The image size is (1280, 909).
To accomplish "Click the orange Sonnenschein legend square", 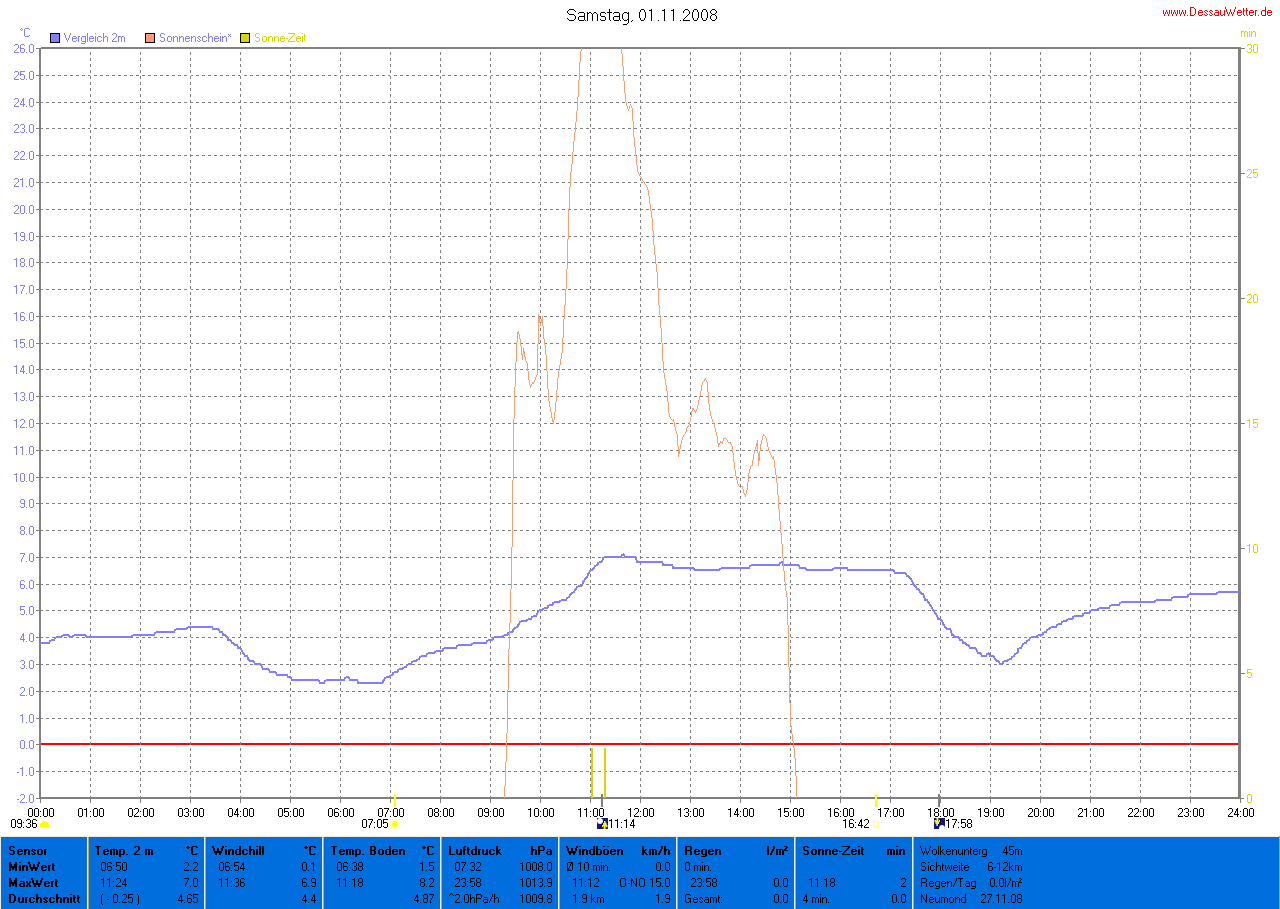I will pyautogui.click(x=151, y=38).
